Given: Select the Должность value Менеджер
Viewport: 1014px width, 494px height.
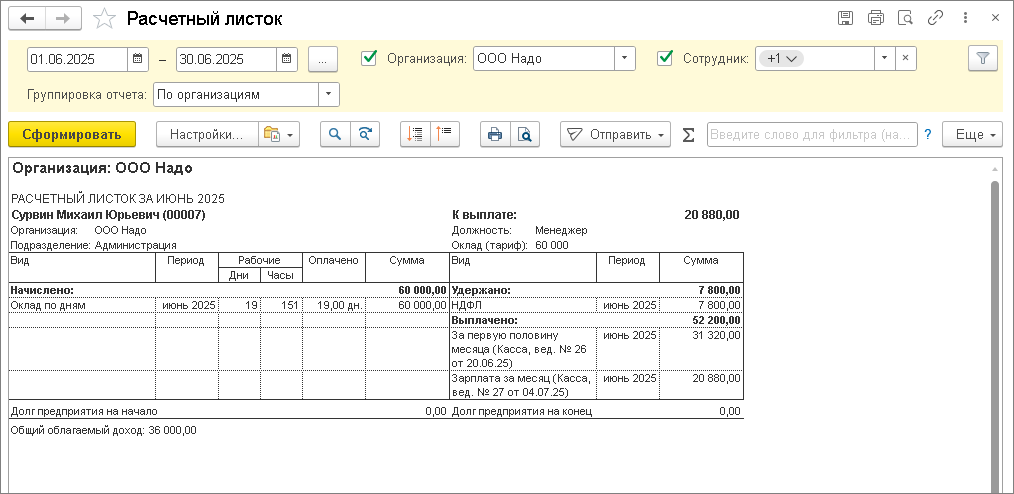Looking at the screenshot, I should pos(561,230).
